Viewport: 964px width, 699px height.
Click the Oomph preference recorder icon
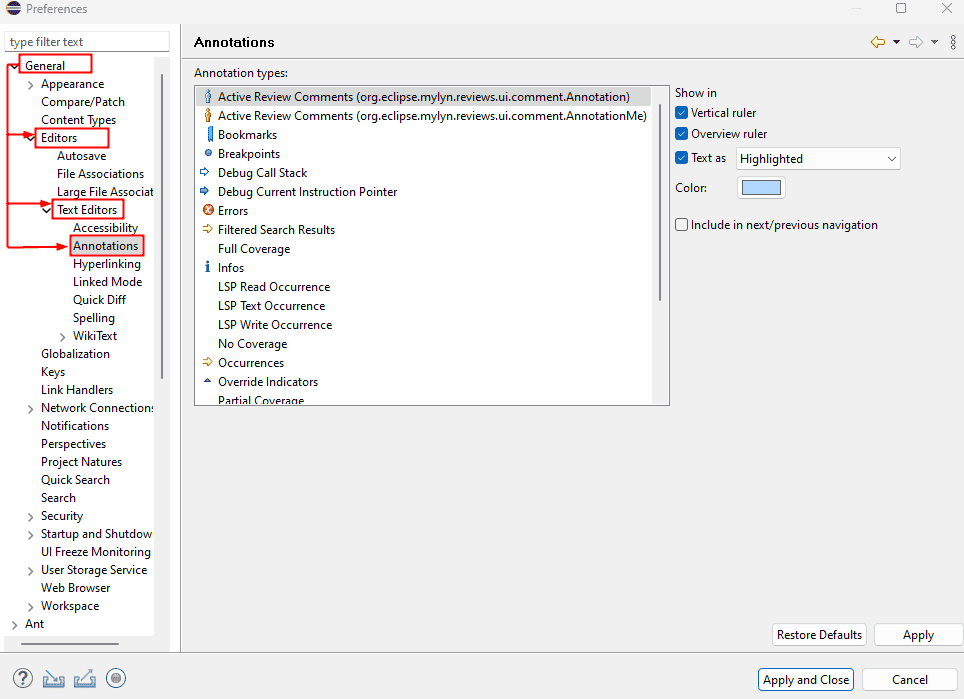pyautogui.click(x=116, y=678)
